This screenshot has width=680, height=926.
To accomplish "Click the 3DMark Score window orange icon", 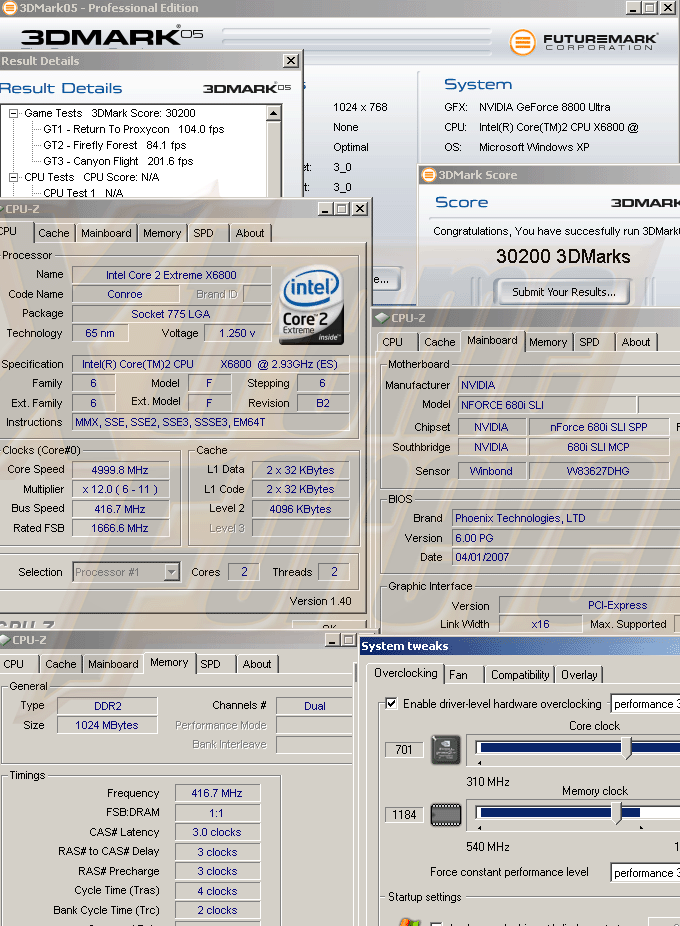I will pos(428,175).
